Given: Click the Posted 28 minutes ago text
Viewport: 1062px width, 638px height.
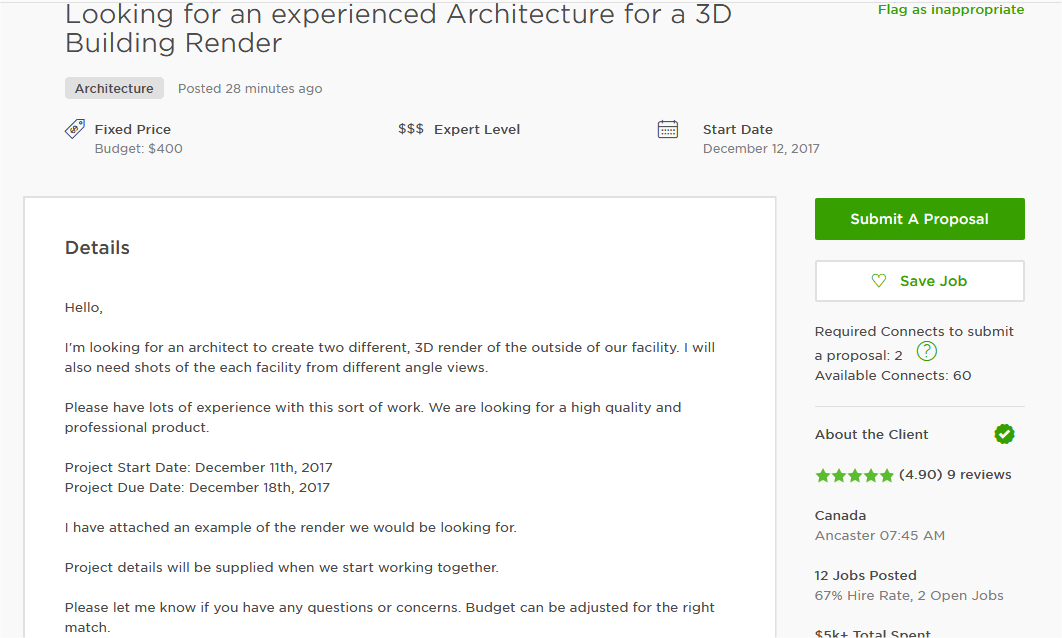Looking at the screenshot, I should pyautogui.click(x=250, y=88).
